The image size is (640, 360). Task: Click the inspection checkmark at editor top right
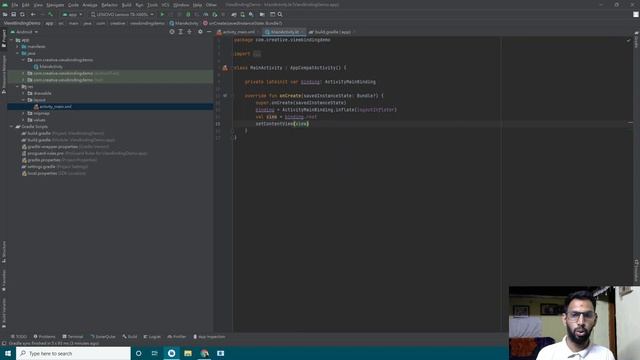(x=629, y=40)
